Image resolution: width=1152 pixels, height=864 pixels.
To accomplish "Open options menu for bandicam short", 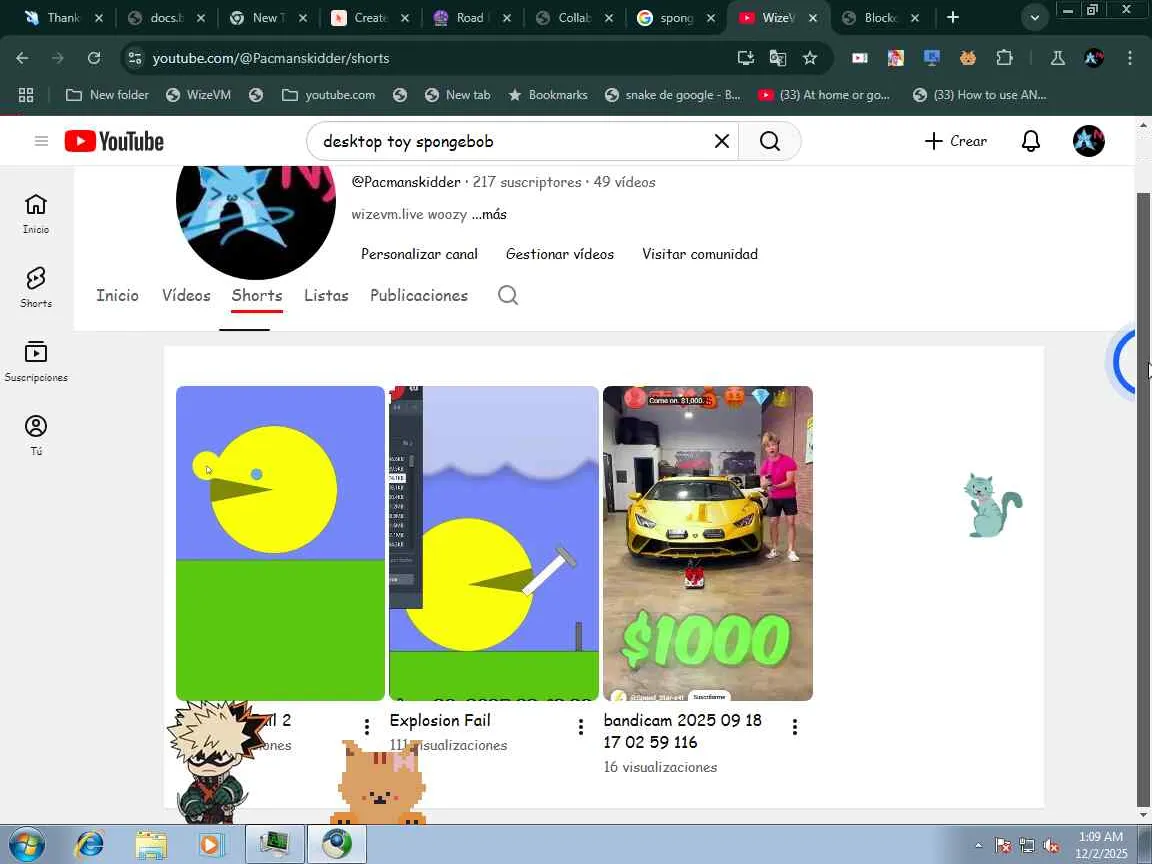I will pos(794,727).
